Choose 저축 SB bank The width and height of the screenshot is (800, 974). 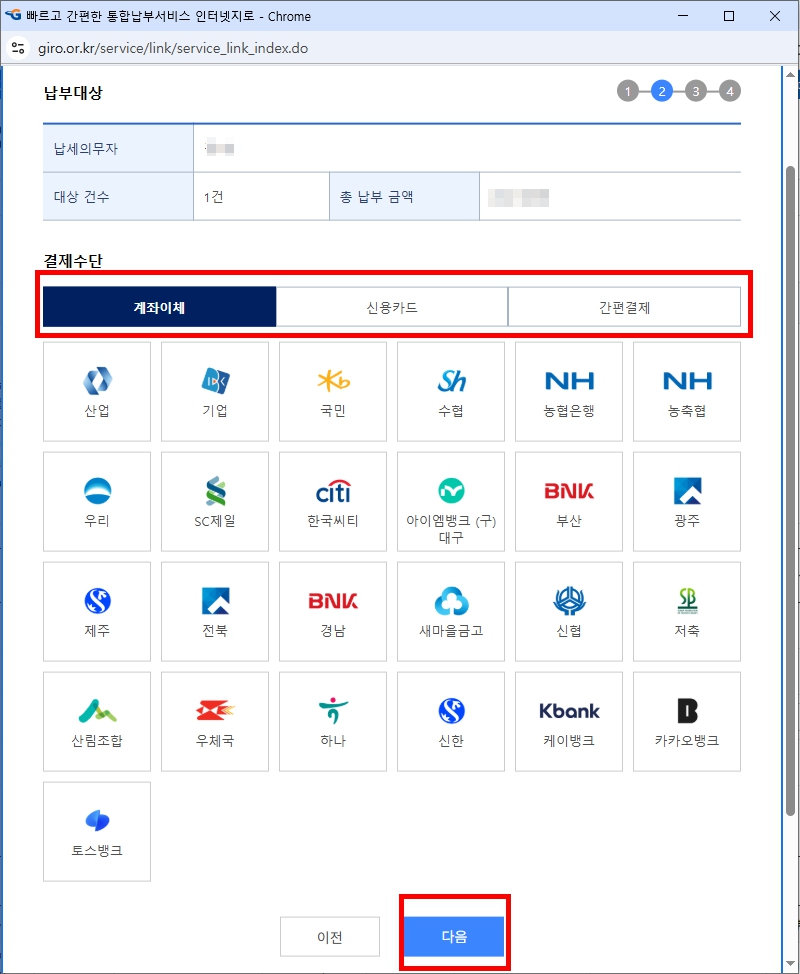tap(687, 611)
